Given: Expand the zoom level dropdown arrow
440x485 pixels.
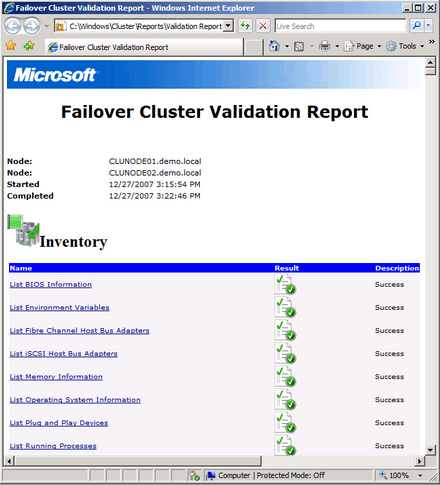Looking at the screenshot, I should click(420, 475).
